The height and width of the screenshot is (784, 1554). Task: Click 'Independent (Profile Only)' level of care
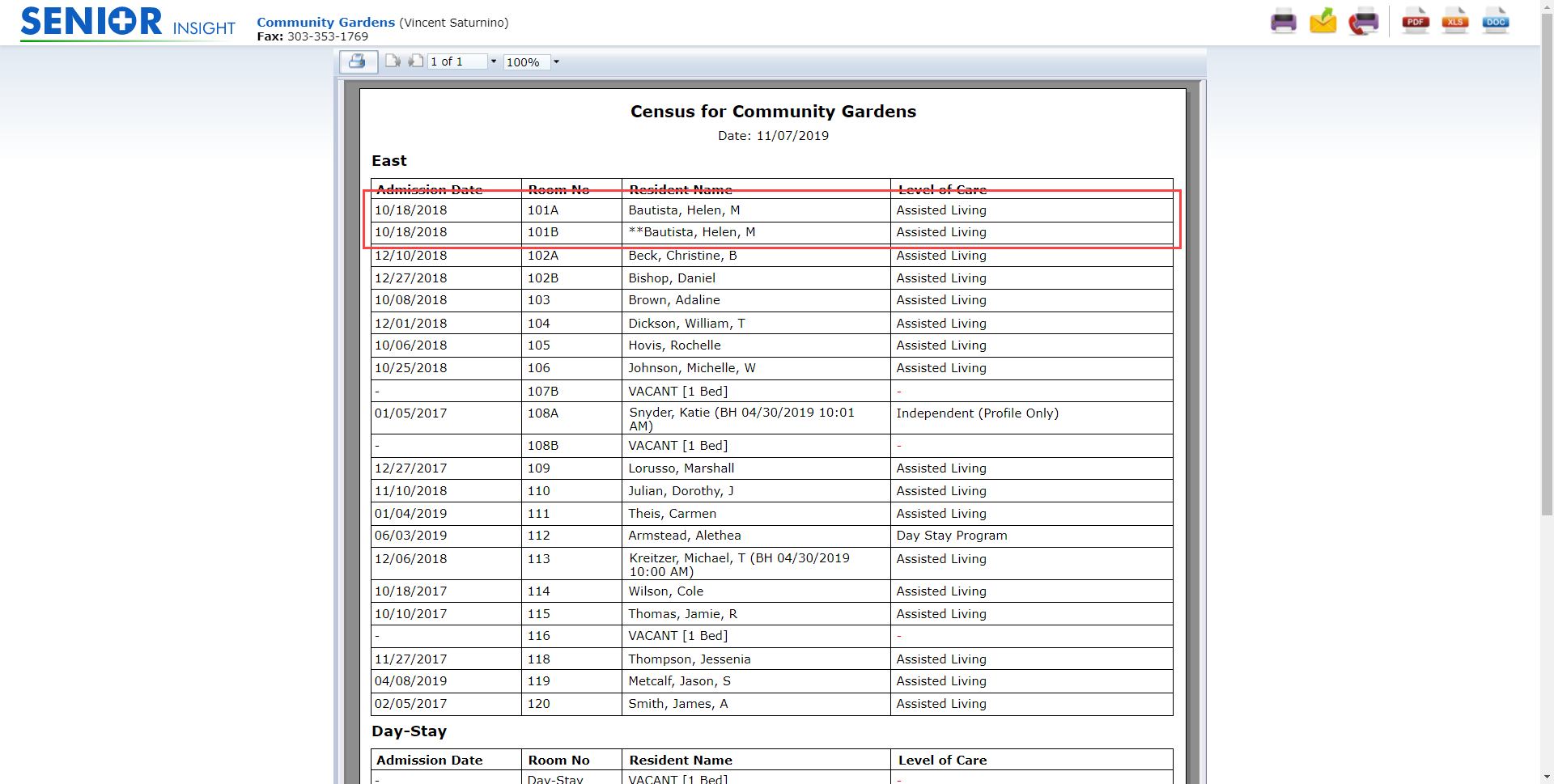point(977,413)
